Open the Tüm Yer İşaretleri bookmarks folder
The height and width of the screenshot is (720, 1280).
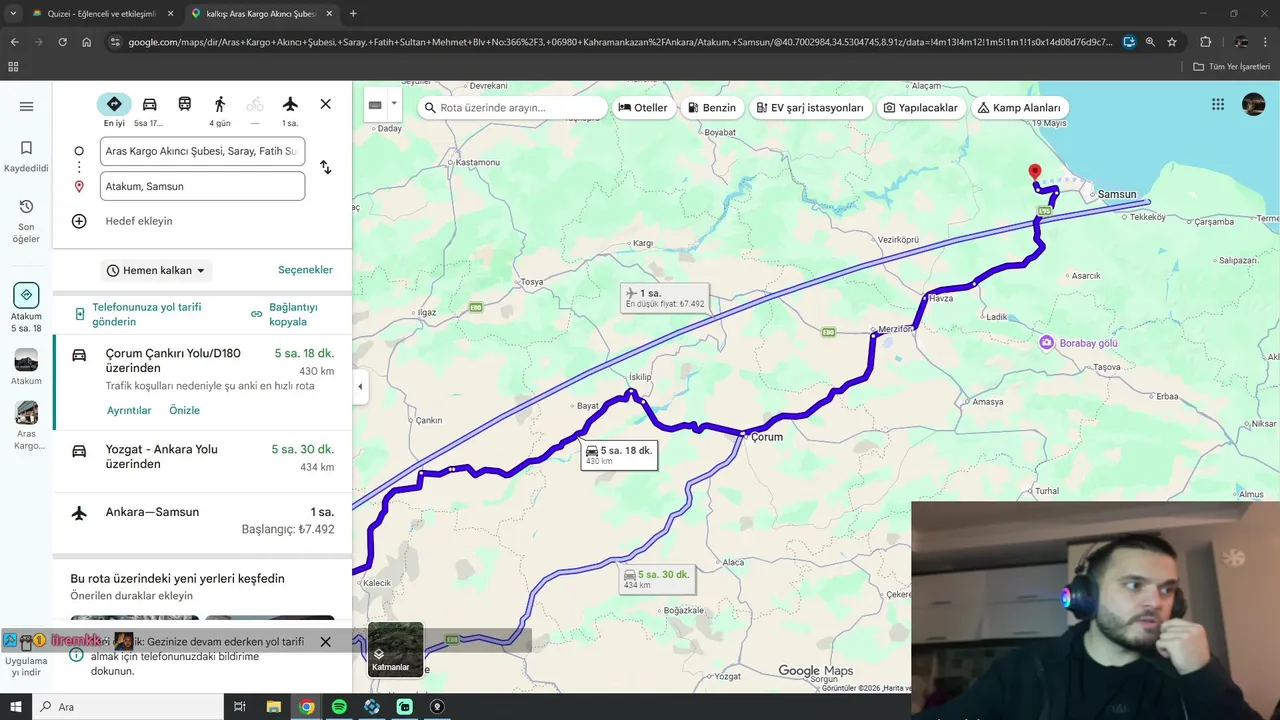pyautogui.click(x=1232, y=67)
